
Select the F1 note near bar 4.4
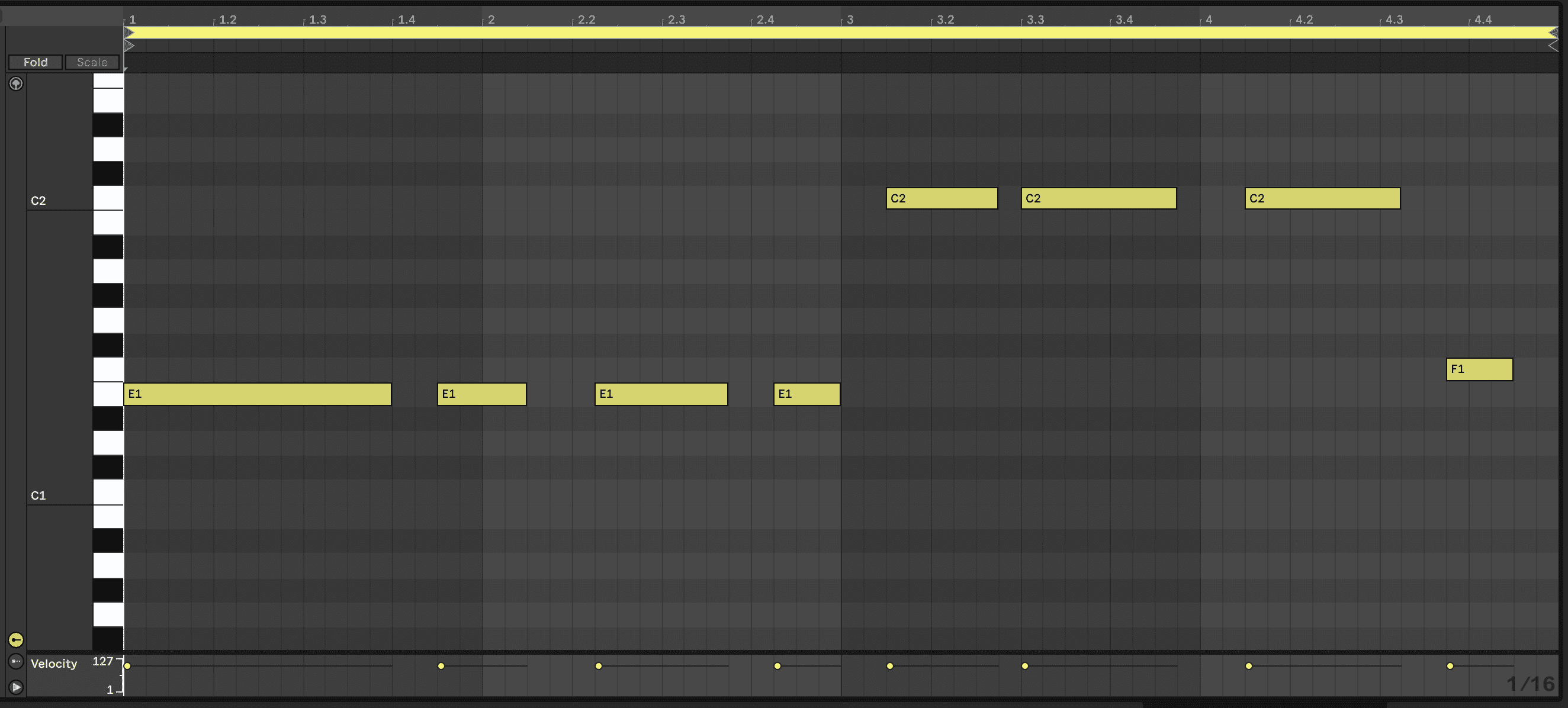coord(1479,369)
